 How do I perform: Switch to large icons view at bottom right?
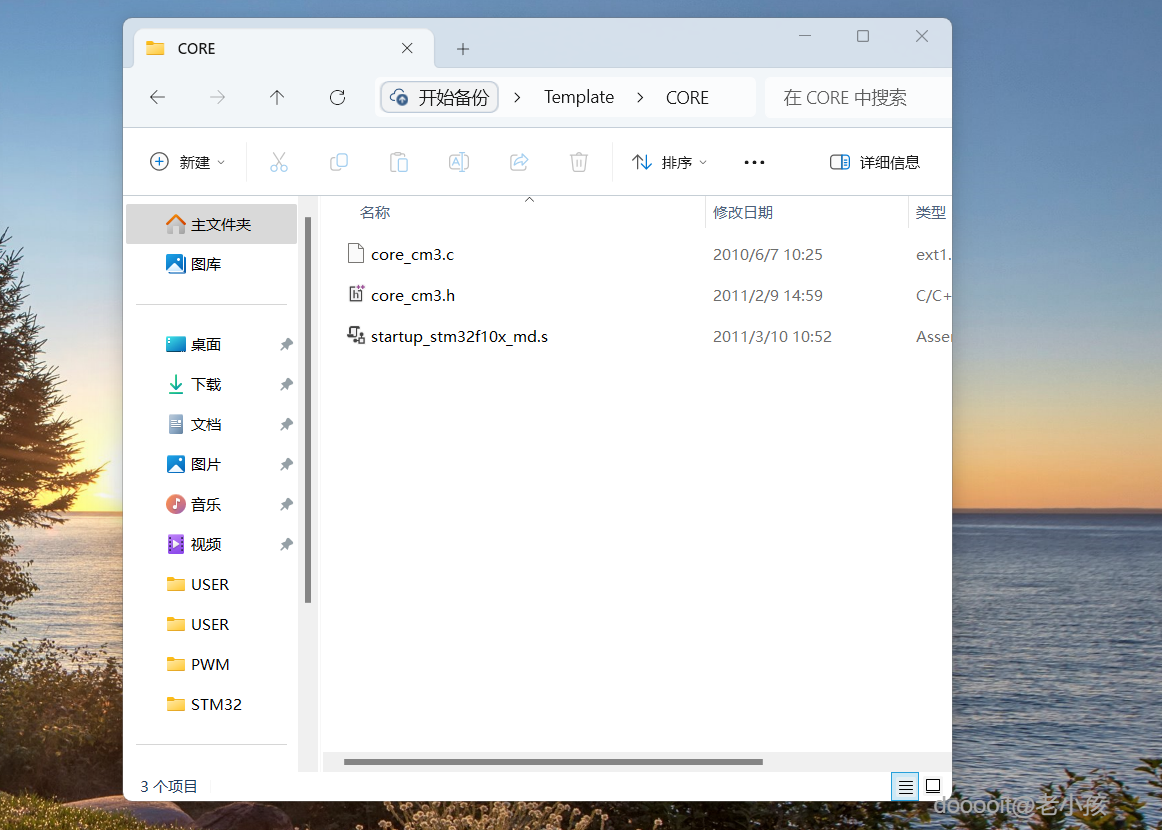point(933,787)
